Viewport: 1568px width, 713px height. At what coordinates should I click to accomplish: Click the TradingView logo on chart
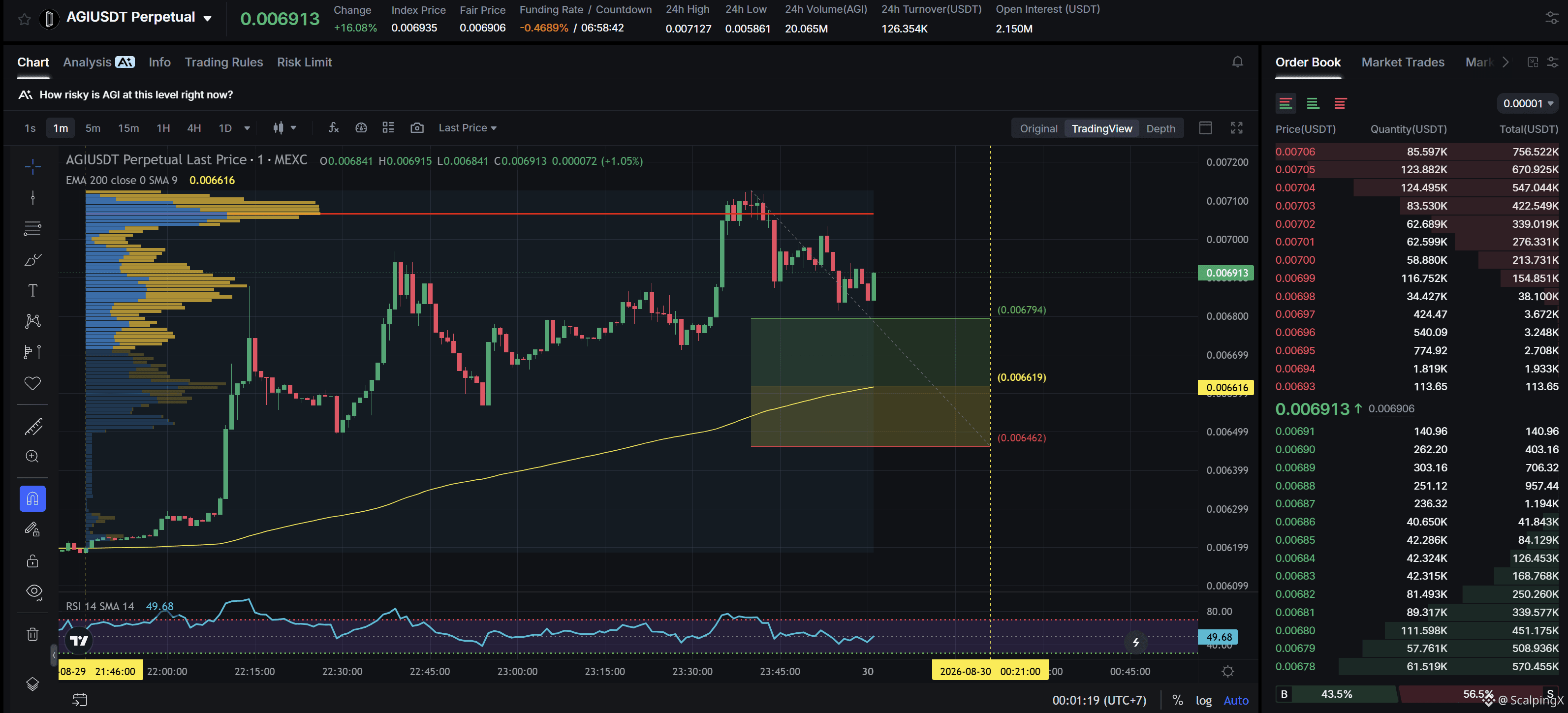[79, 641]
